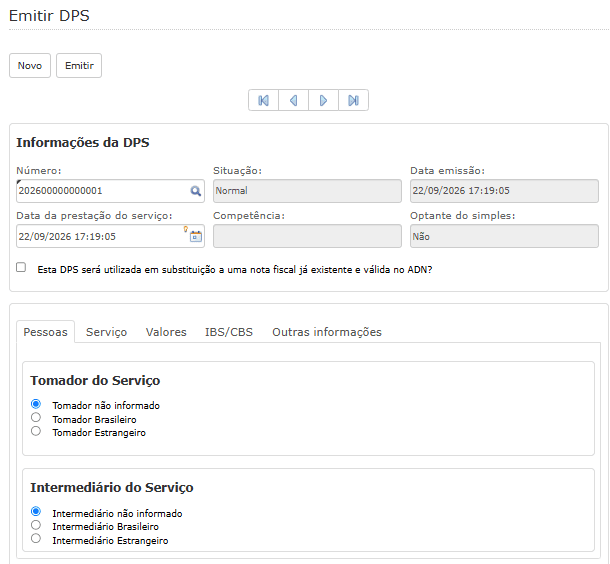Select Tomador não informado radio
Screen dimensions: 610x564
[x=36, y=404]
